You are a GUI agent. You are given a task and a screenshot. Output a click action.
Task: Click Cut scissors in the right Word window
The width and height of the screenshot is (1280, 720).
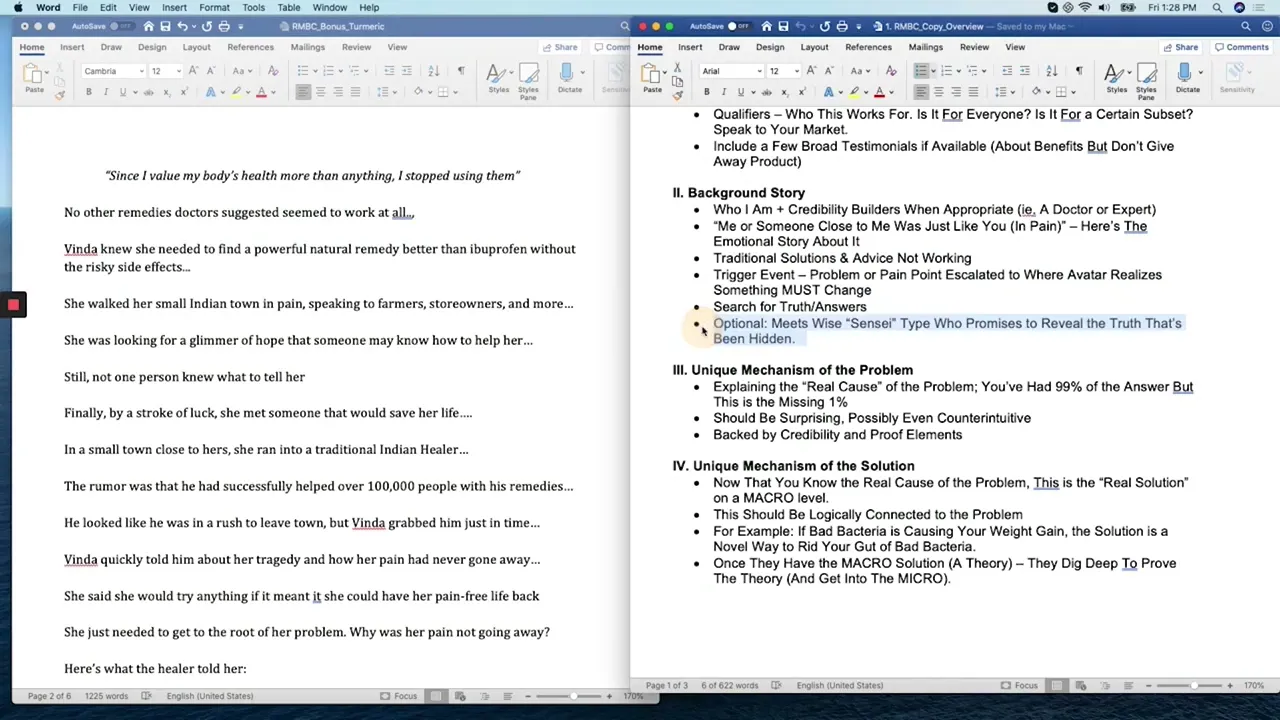(x=677, y=68)
